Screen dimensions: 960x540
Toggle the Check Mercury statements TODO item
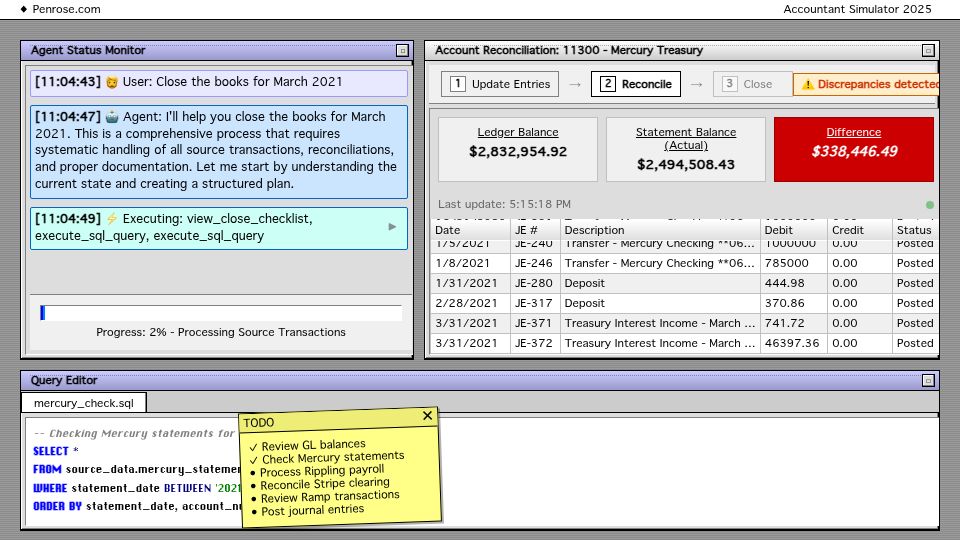pos(327,458)
